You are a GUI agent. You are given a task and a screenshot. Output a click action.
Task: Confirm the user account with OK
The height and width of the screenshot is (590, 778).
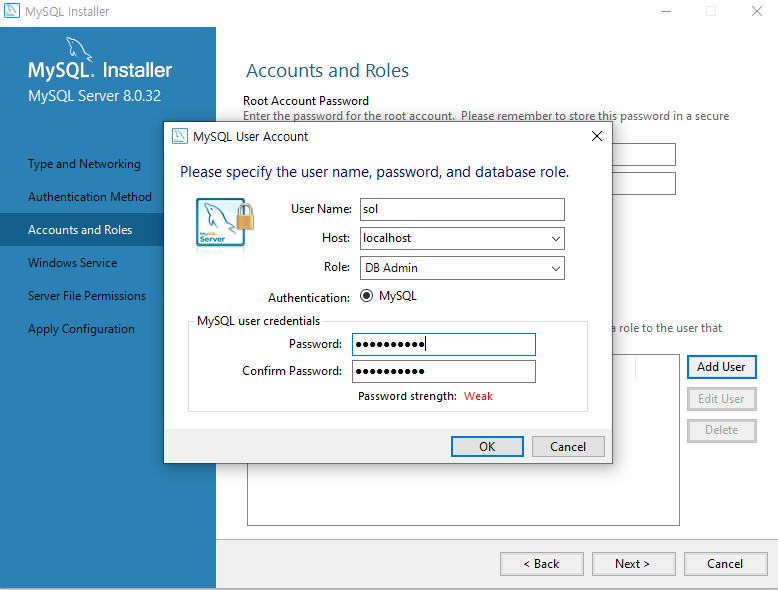487,447
